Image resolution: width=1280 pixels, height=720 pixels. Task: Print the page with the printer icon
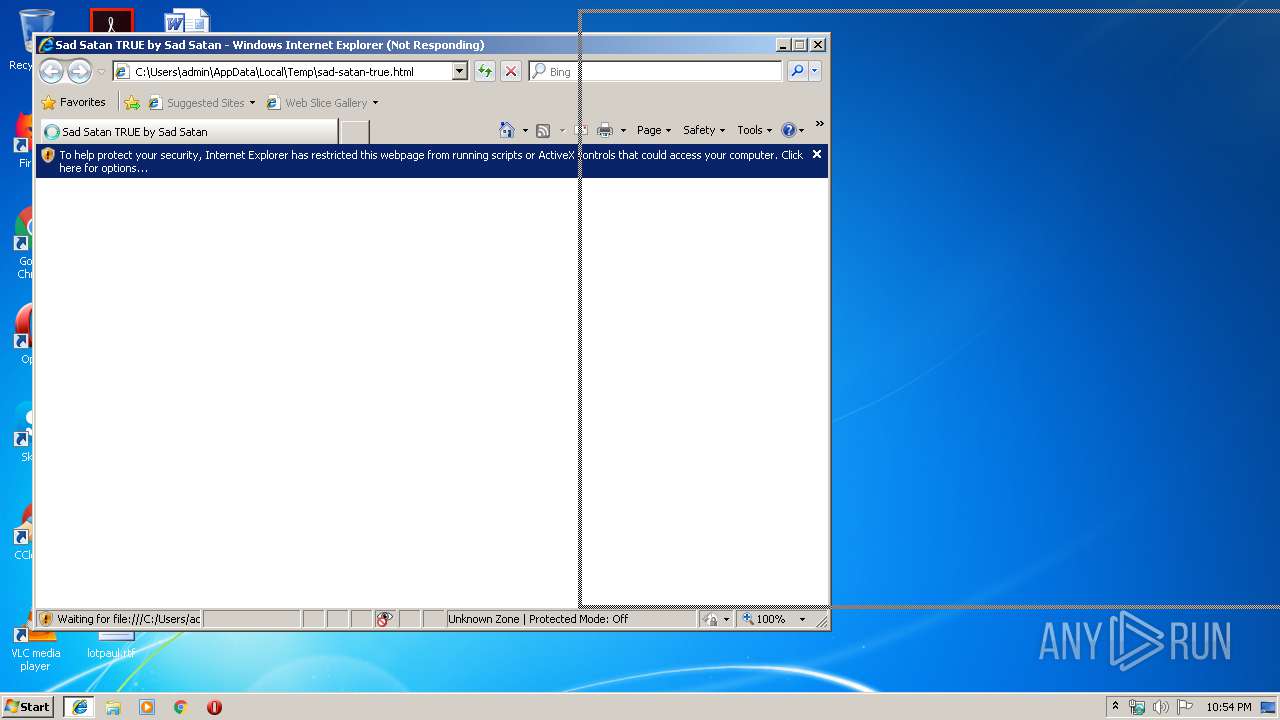point(605,130)
